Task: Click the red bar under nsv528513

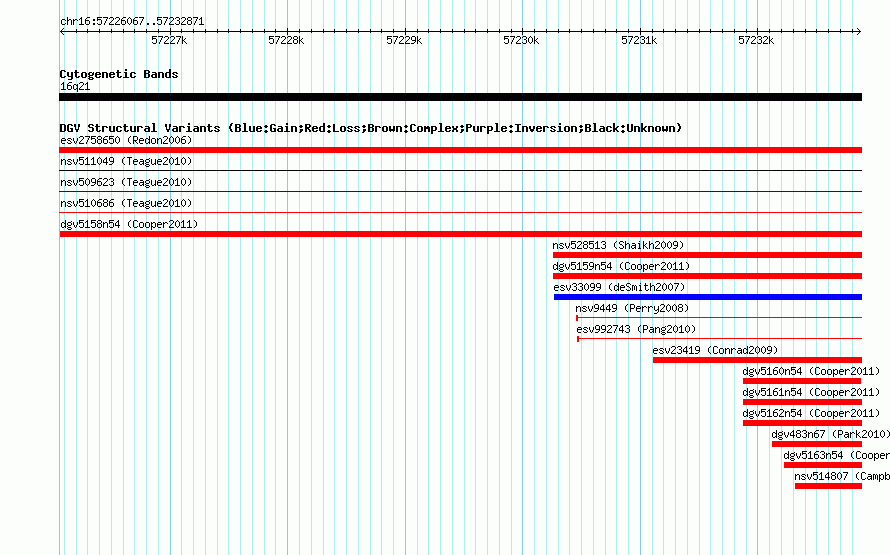Action: click(707, 255)
